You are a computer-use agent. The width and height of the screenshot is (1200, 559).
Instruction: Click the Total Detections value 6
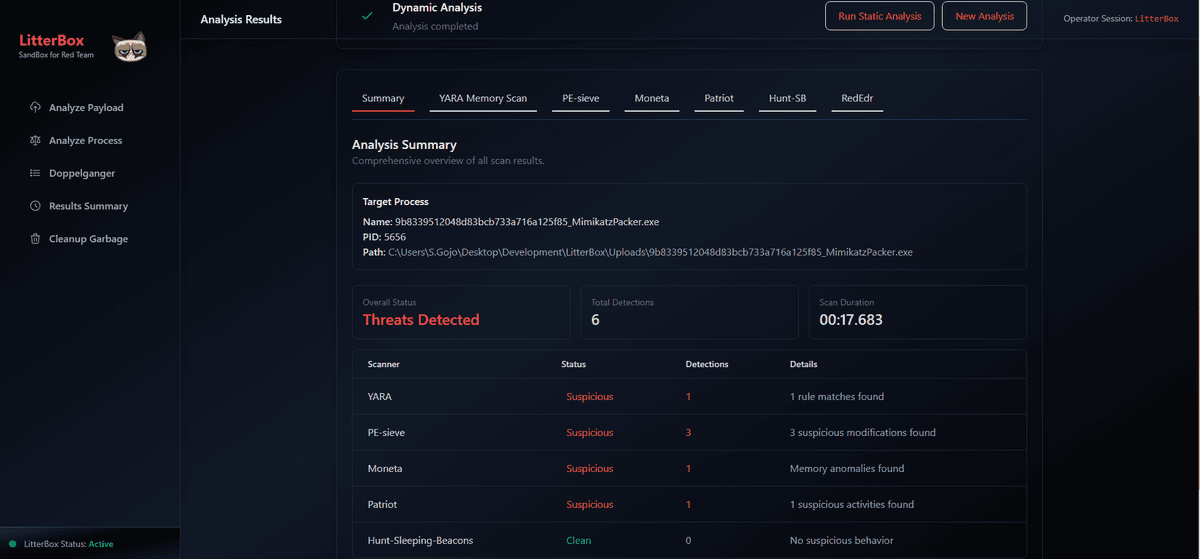pyautogui.click(x=595, y=320)
